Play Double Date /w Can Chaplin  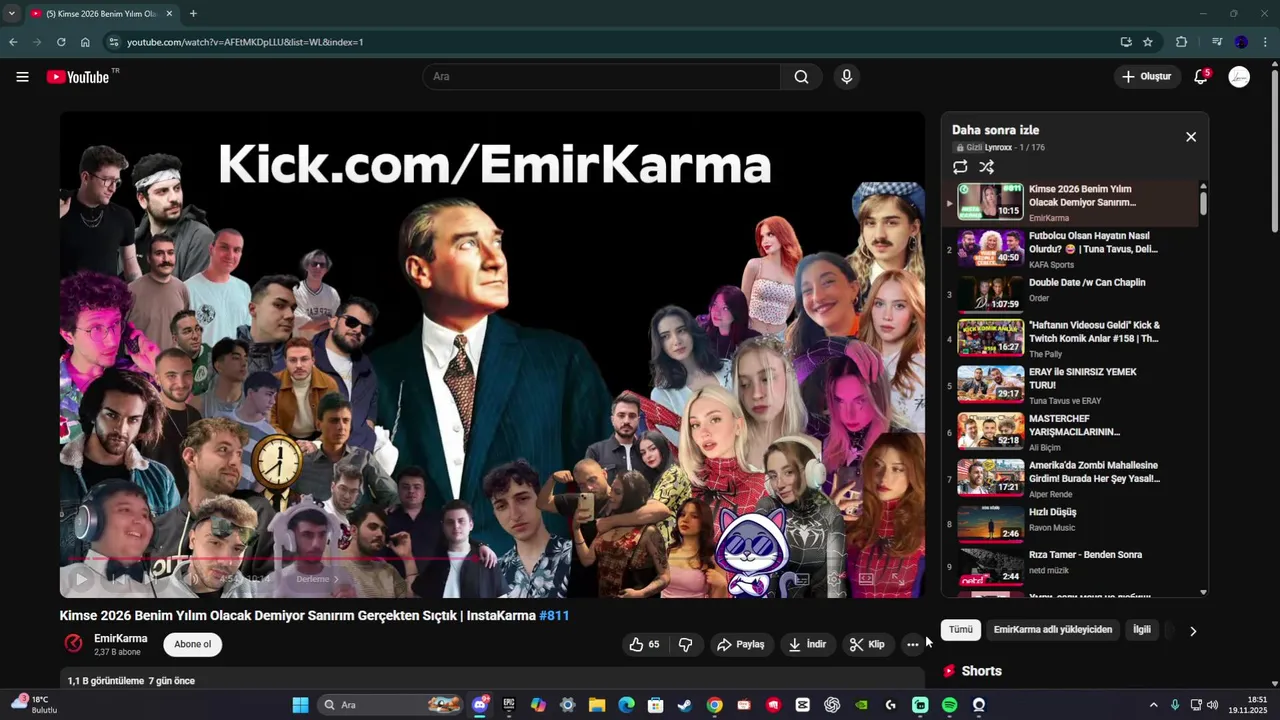(x=1087, y=283)
